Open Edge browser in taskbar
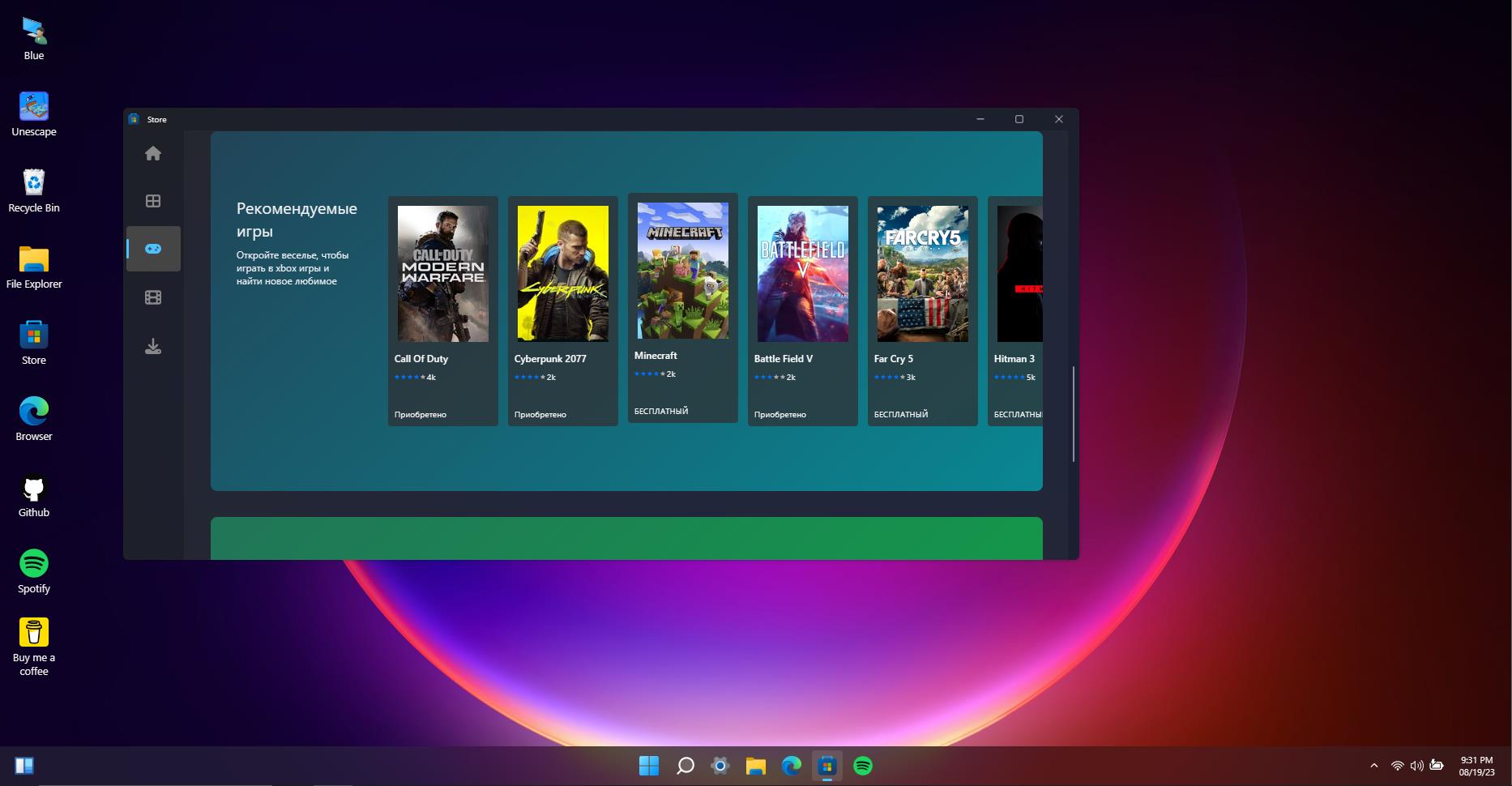The width and height of the screenshot is (1512, 786). coord(792,766)
